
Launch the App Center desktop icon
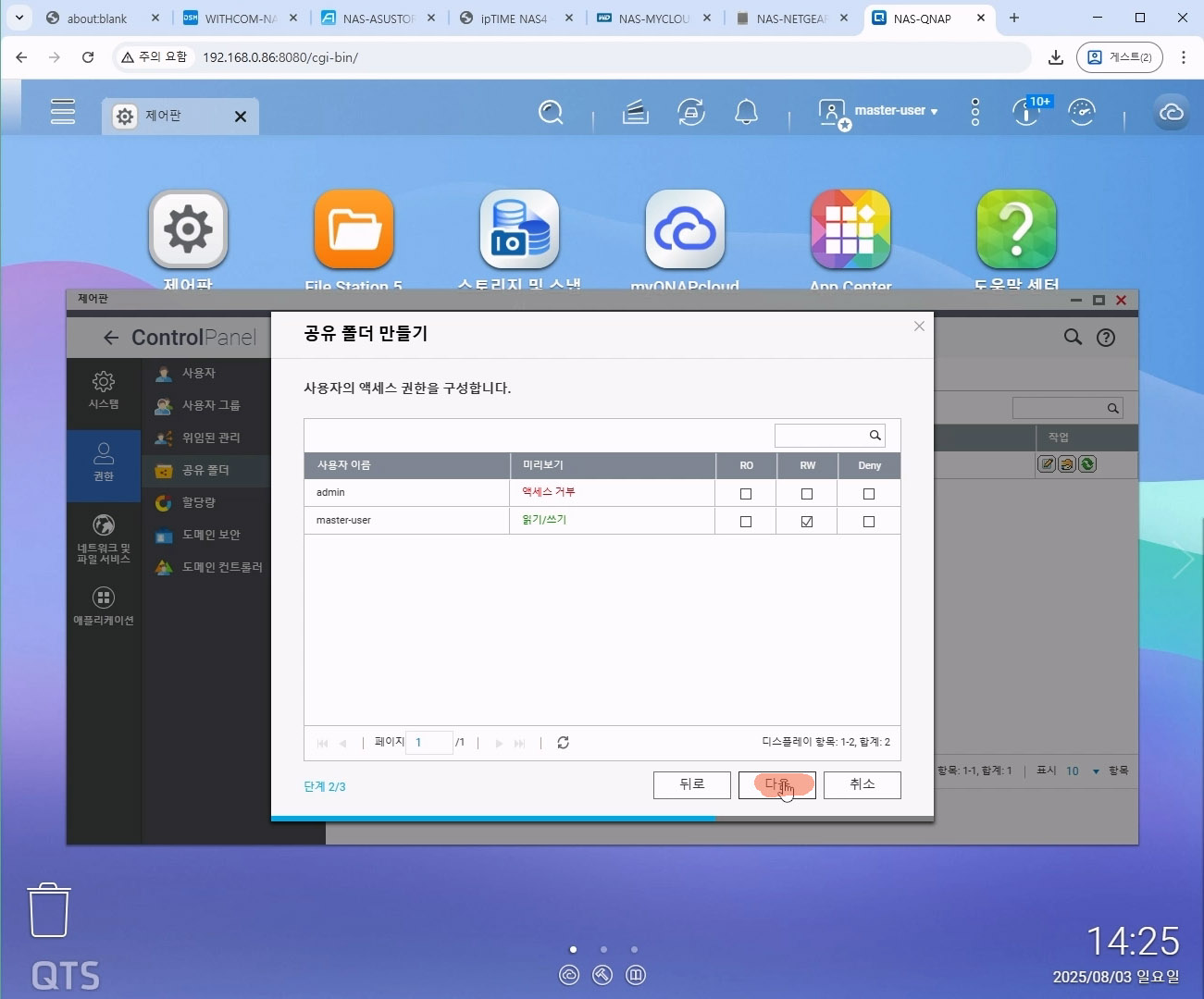850,230
